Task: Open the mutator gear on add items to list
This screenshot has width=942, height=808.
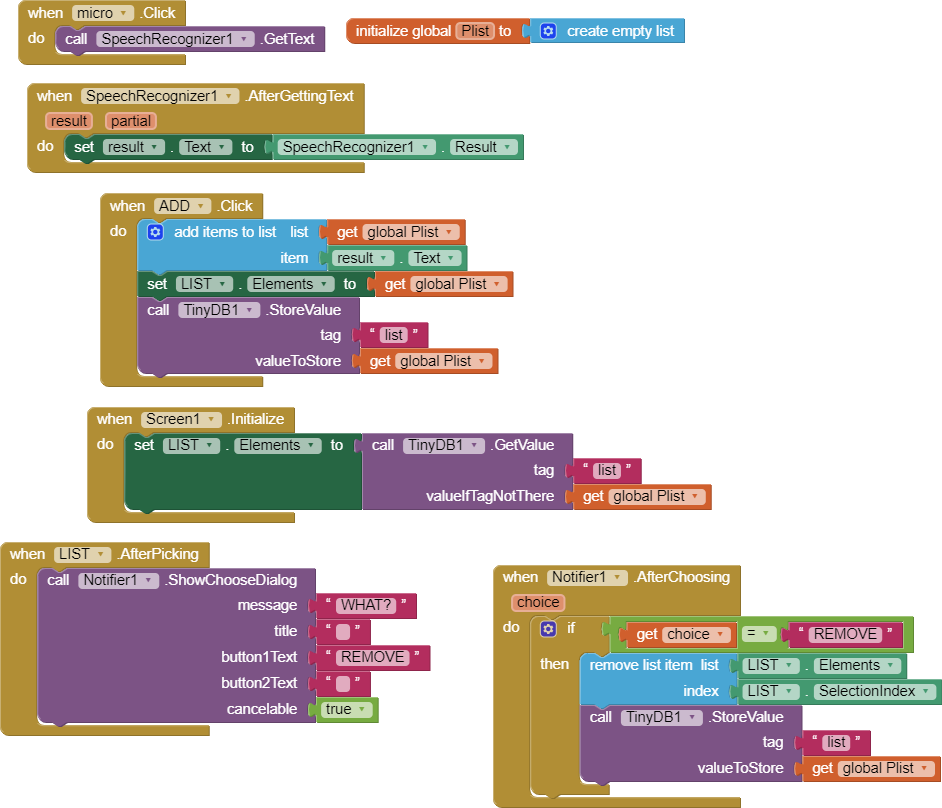Action: click(x=155, y=232)
